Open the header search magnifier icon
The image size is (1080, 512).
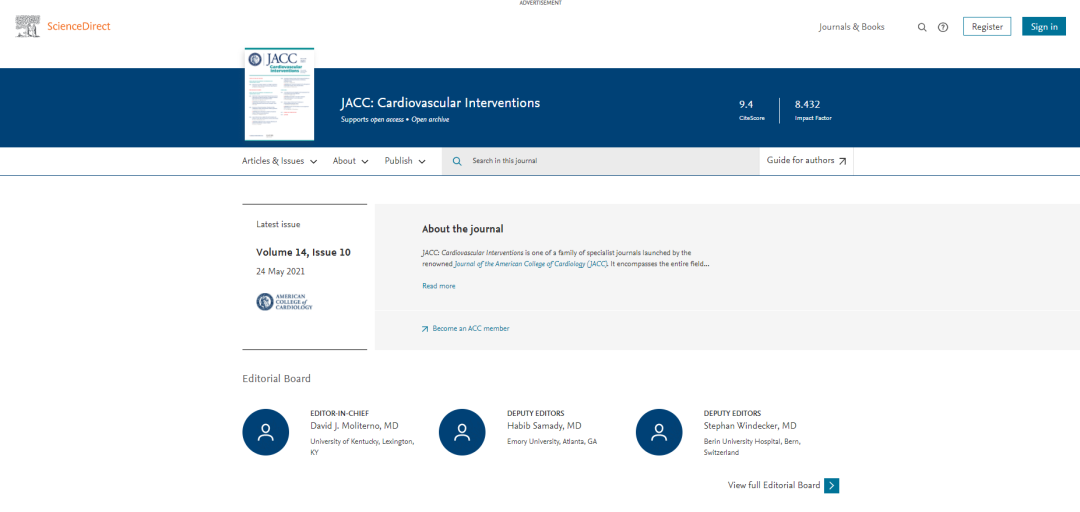922,28
